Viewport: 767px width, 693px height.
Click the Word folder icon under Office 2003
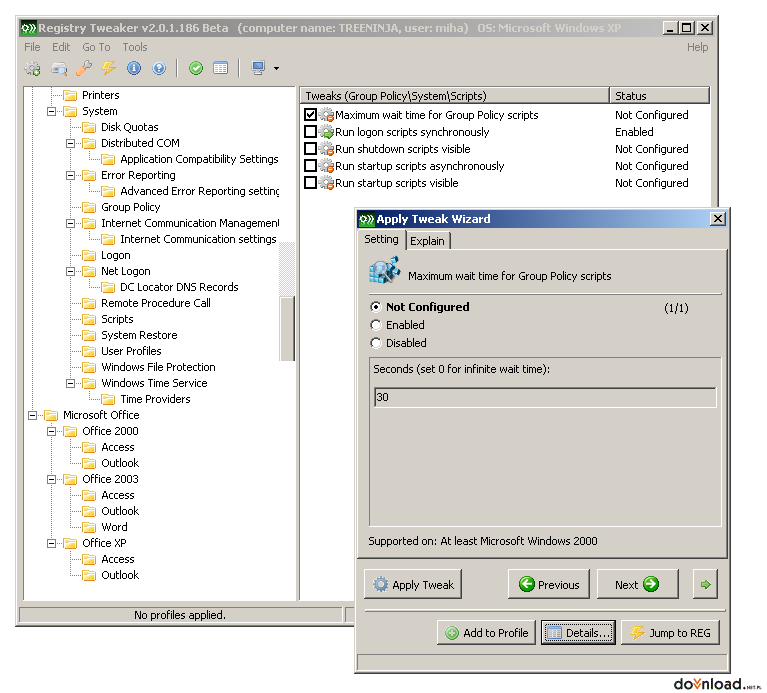(89, 527)
